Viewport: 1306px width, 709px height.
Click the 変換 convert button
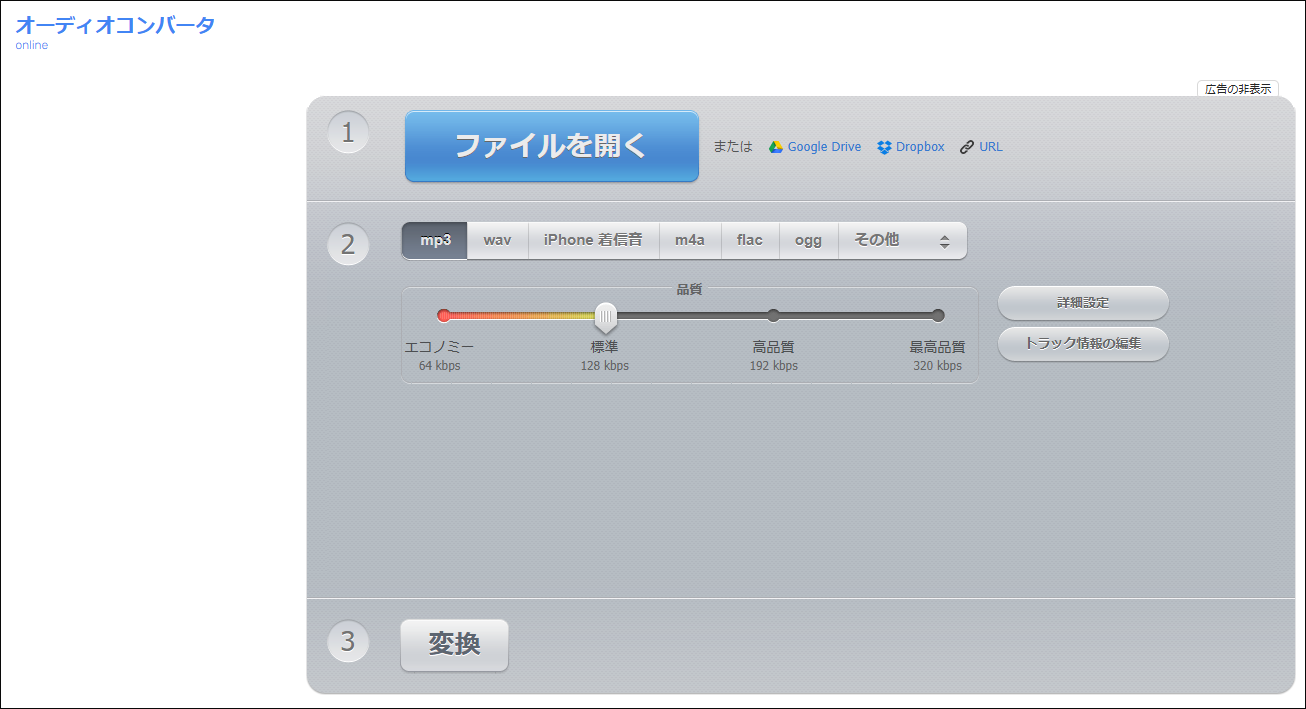pyautogui.click(x=454, y=645)
